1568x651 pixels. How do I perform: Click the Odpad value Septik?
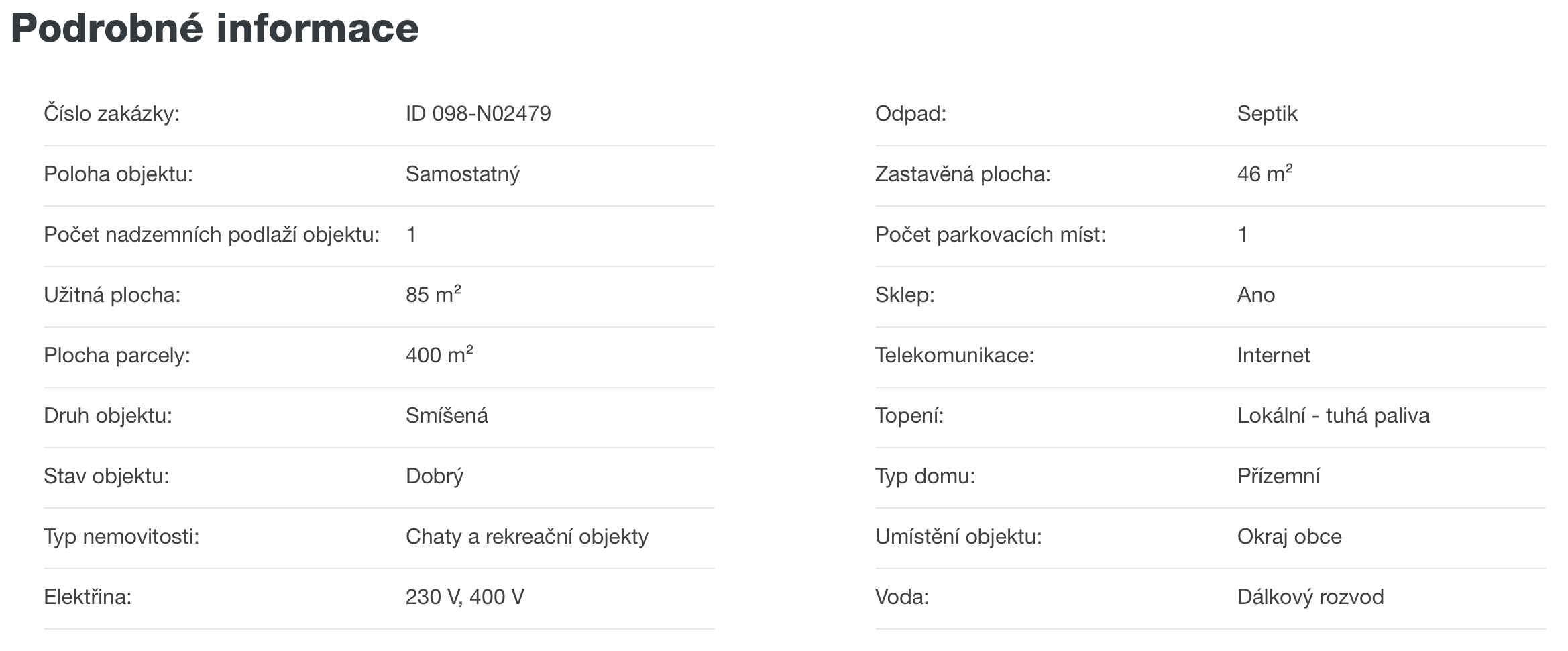(x=1268, y=114)
